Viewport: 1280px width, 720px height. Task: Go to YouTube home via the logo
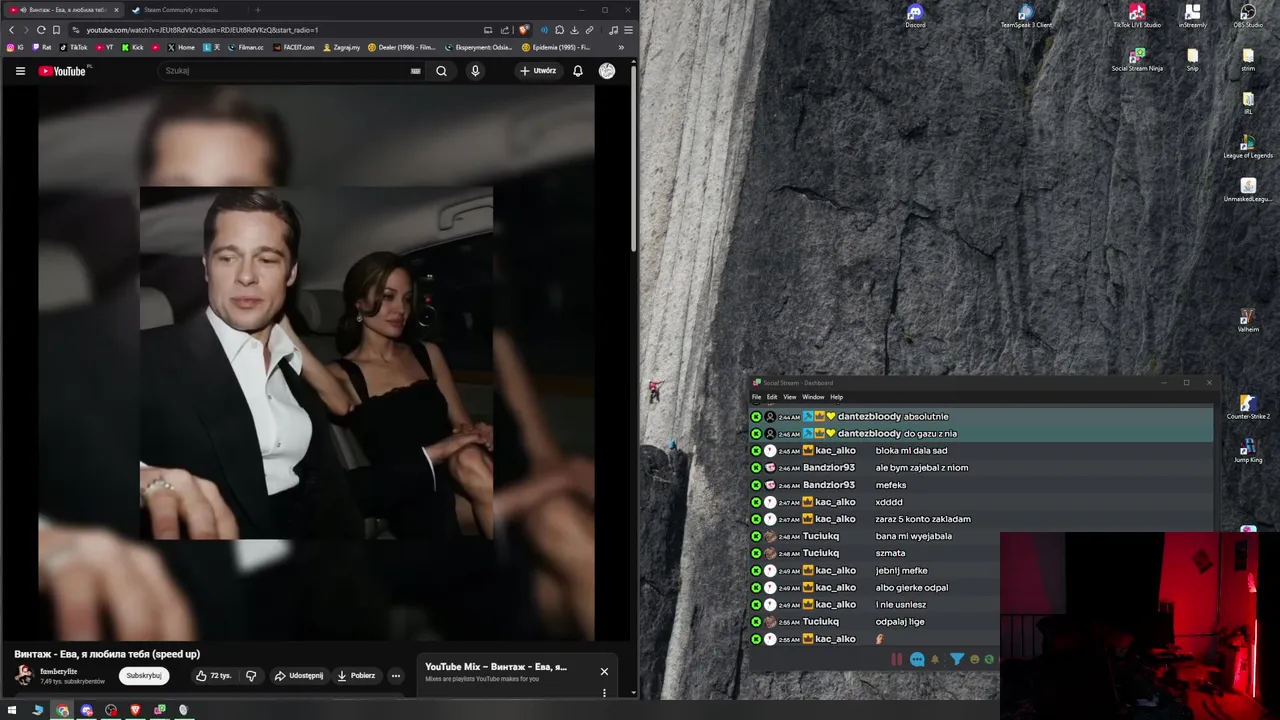pyautogui.click(x=62, y=71)
